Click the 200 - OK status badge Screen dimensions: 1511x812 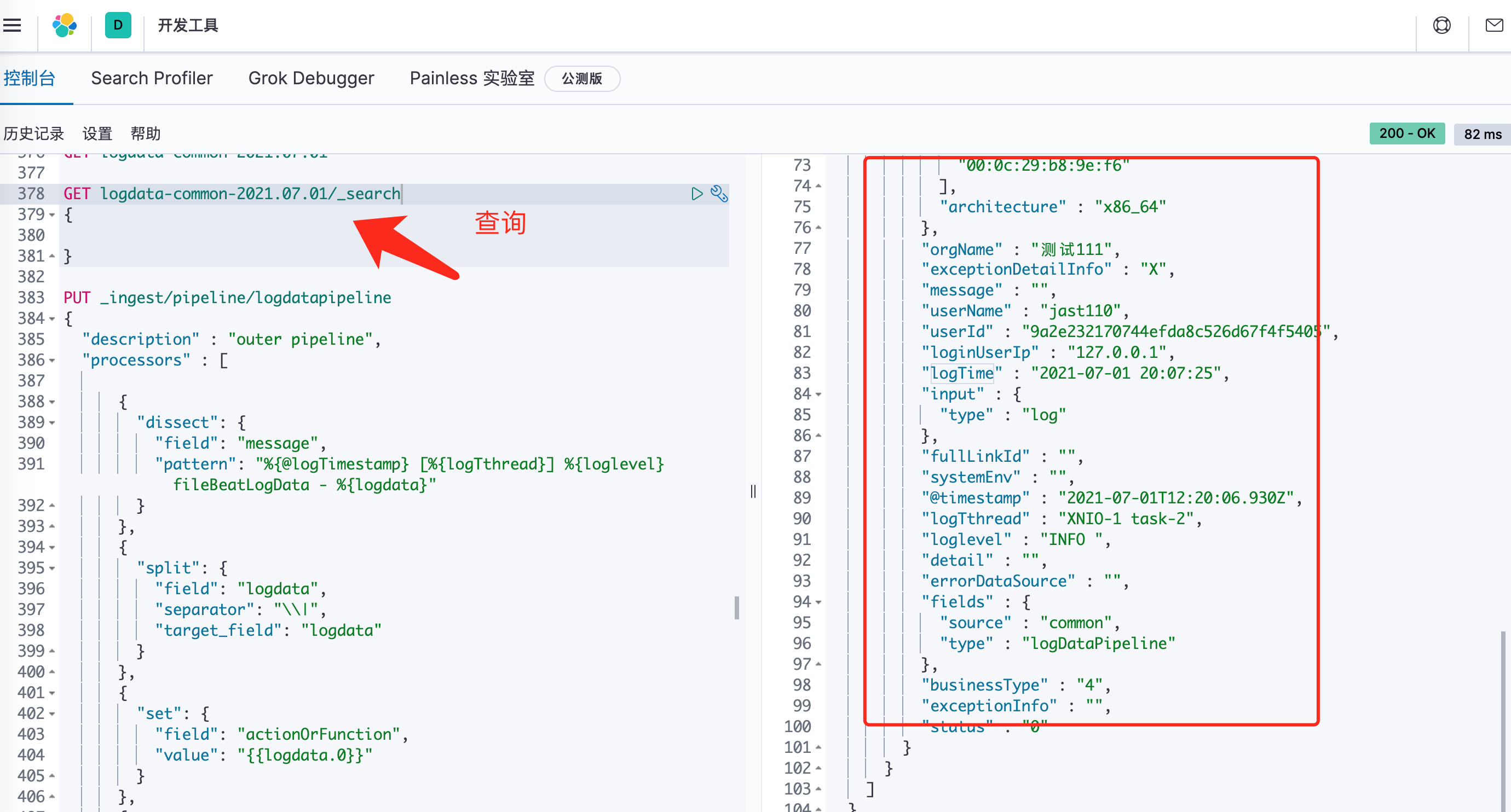1406,134
